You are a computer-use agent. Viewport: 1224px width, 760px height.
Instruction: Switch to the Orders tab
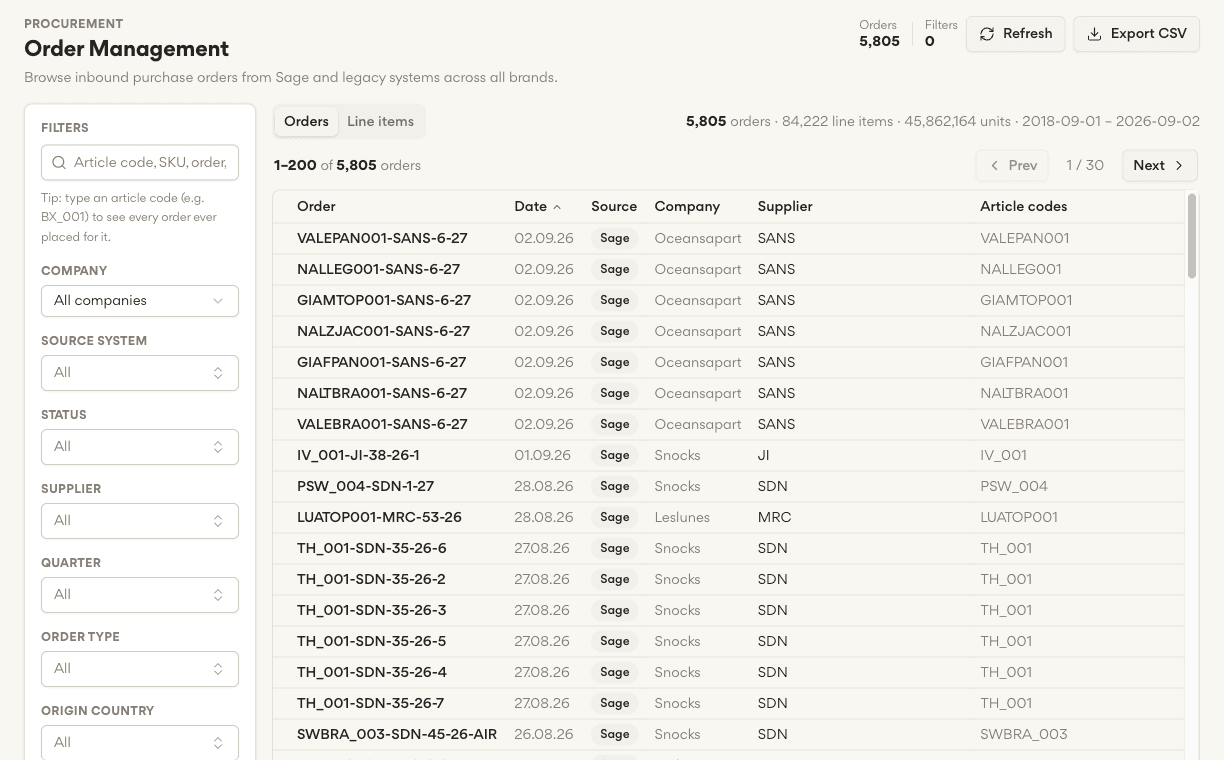click(x=306, y=121)
